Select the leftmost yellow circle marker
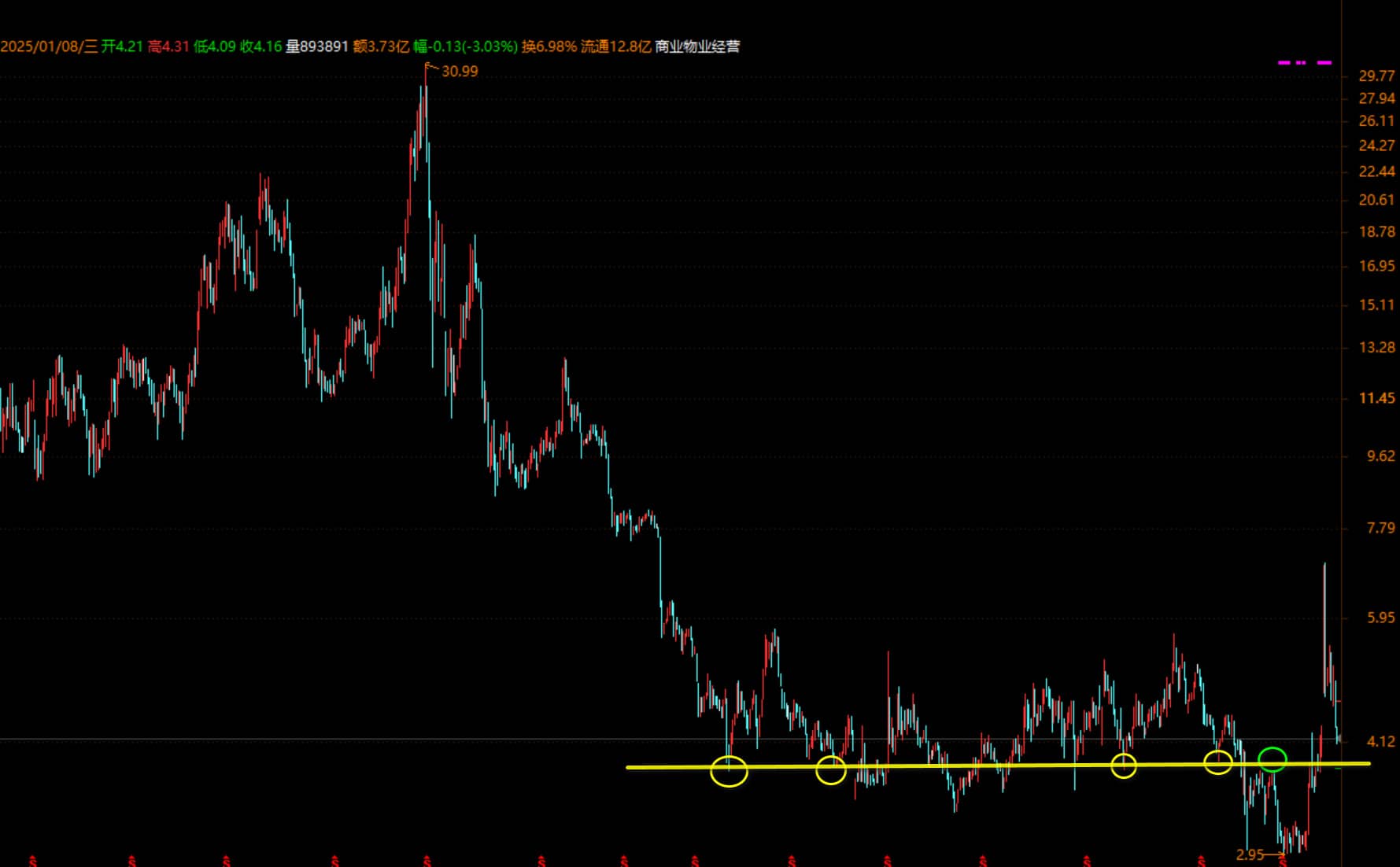1400x867 pixels. [729, 771]
